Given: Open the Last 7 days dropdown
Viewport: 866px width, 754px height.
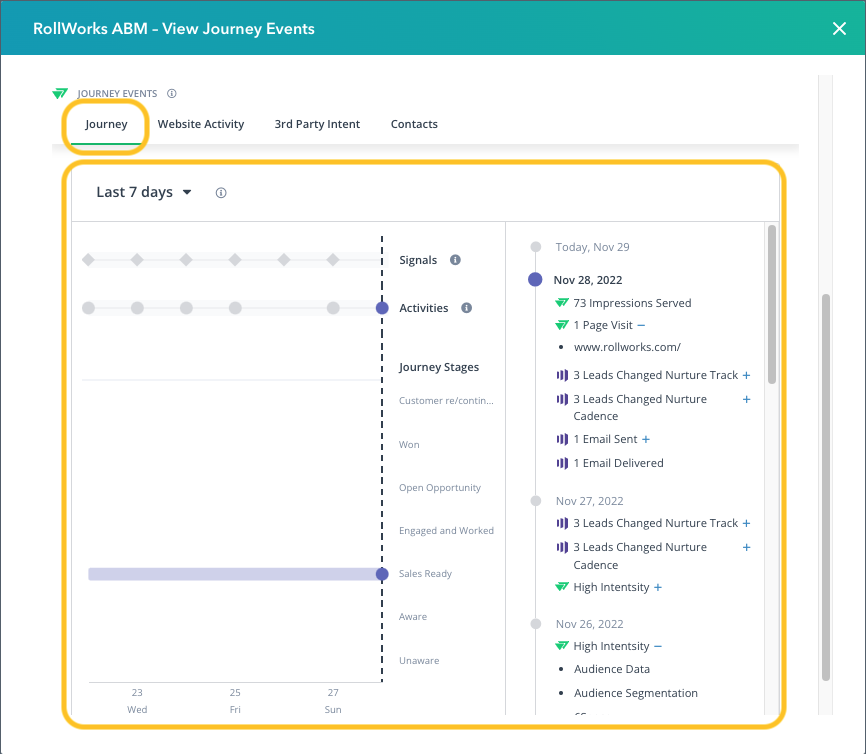Looking at the screenshot, I should (144, 192).
